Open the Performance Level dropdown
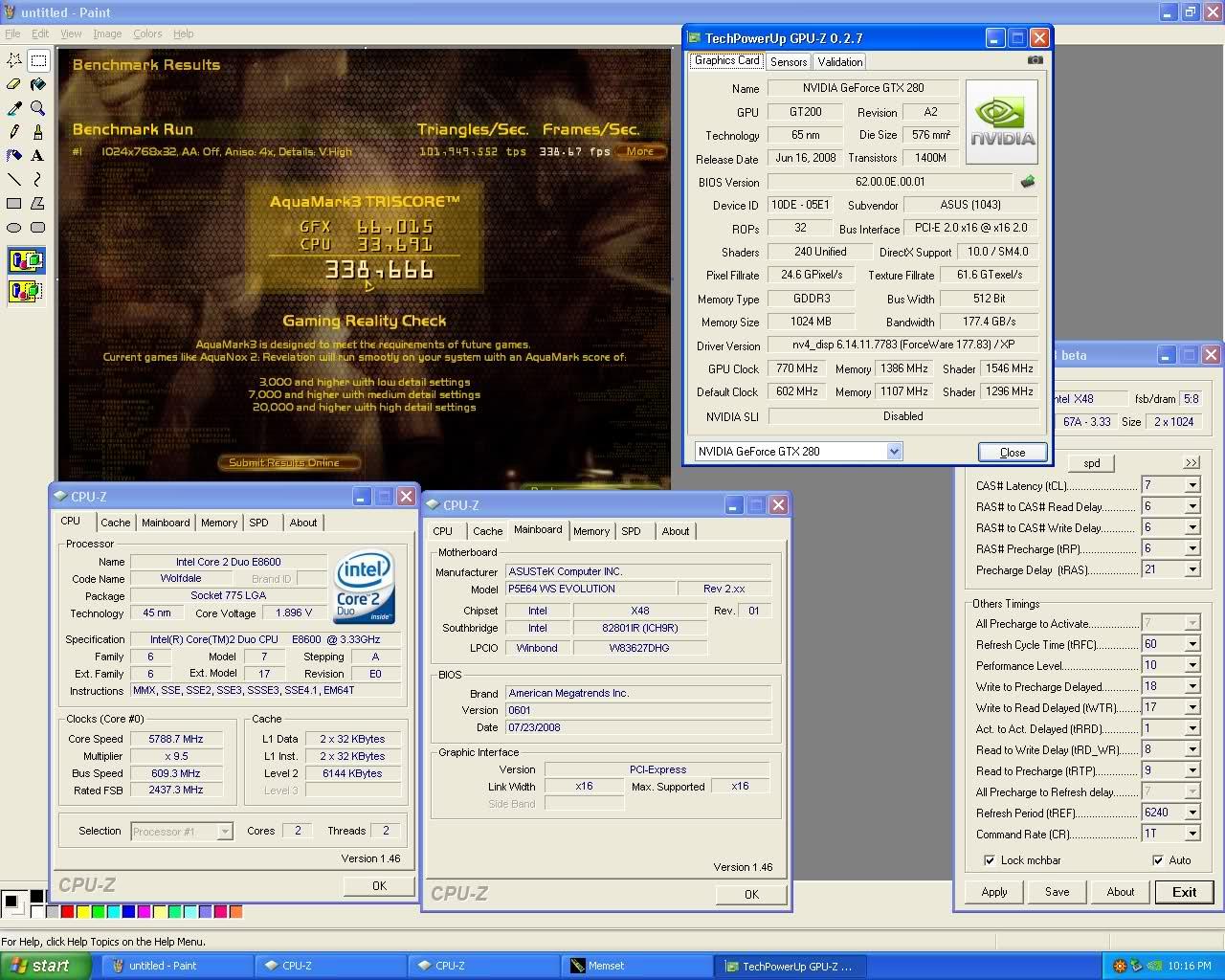 tap(1192, 665)
